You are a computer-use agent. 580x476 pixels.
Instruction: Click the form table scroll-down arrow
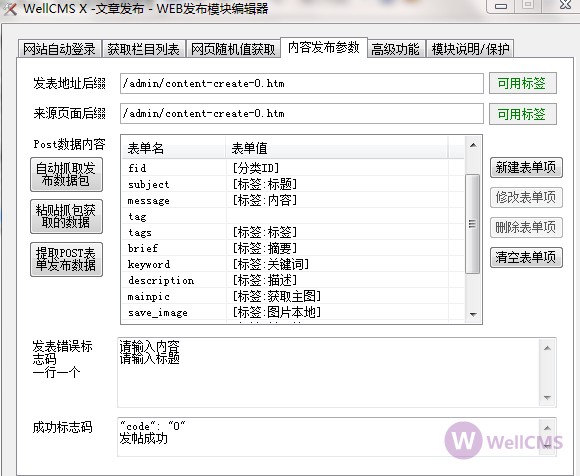[x=473, y=314]
